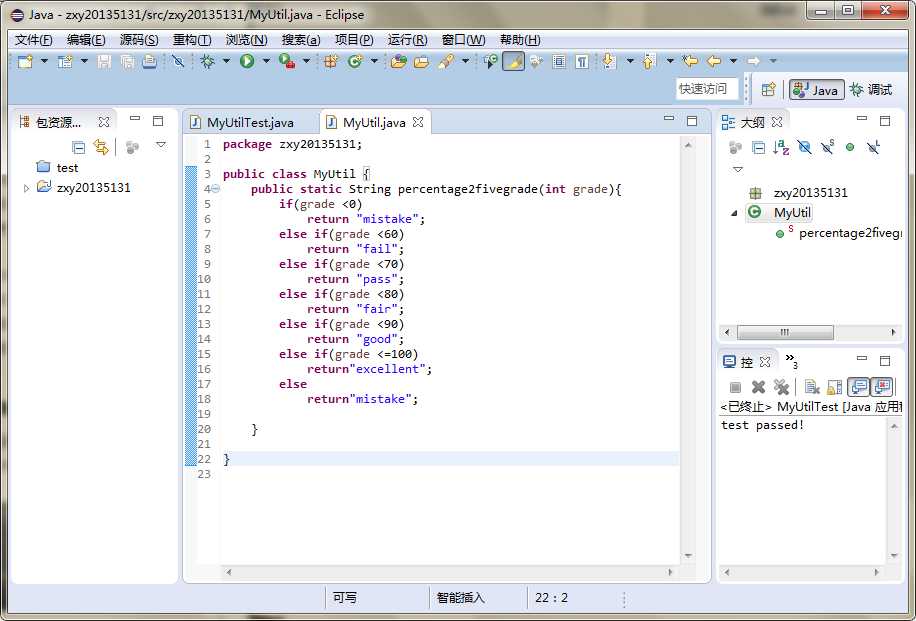Click Remove All Terminated Launches icon
The image size is (916, 621).
pos(781,387)
